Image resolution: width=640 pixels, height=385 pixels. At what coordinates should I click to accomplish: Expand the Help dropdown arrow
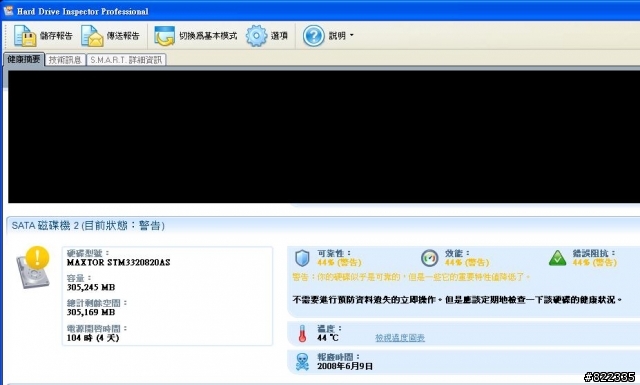[351, 36]
